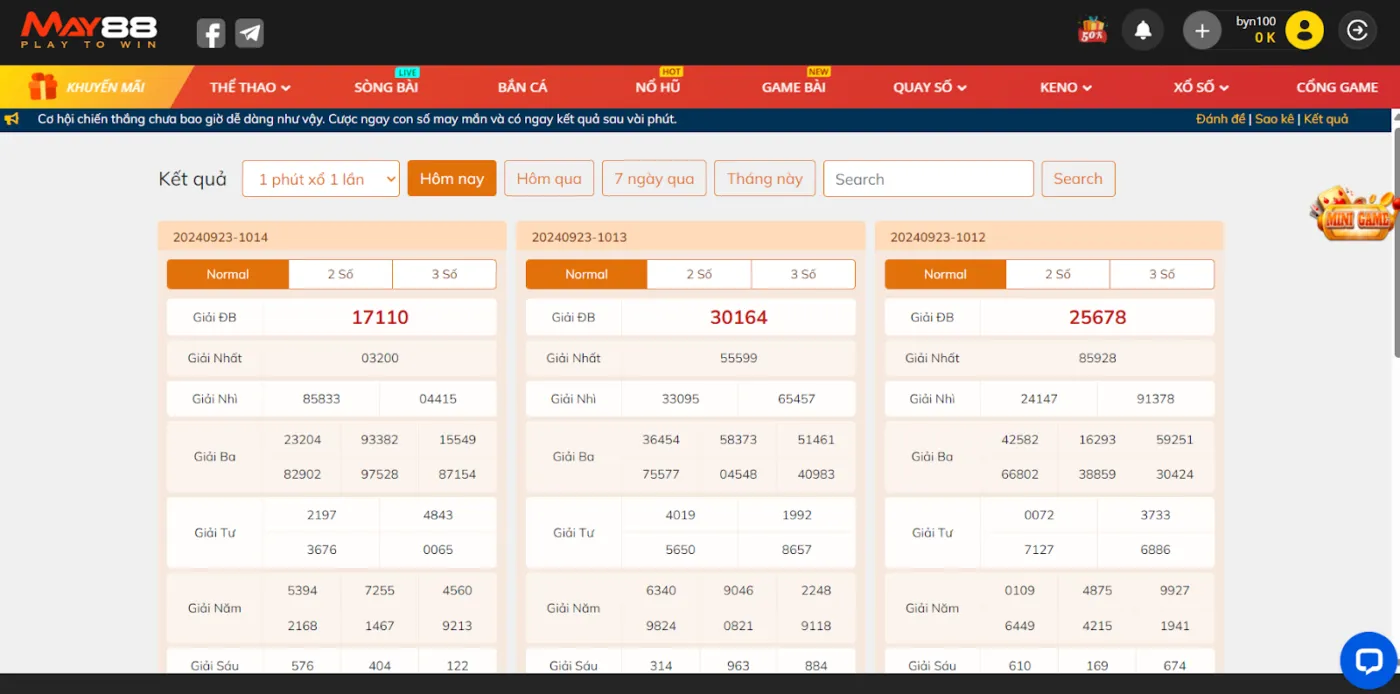Switch to 3 Số in draw 1013

coord(803,274)
